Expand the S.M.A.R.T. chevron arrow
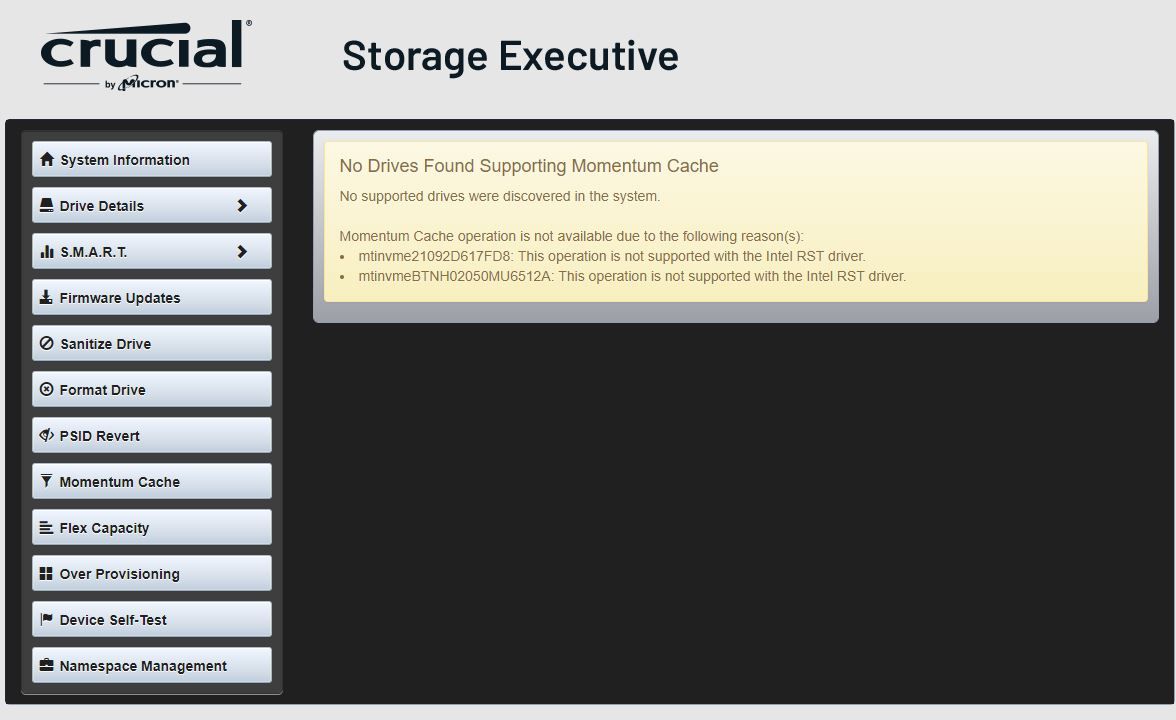Image resolution: width=1176 pixels, height=720 pixels. click(241, 252)
